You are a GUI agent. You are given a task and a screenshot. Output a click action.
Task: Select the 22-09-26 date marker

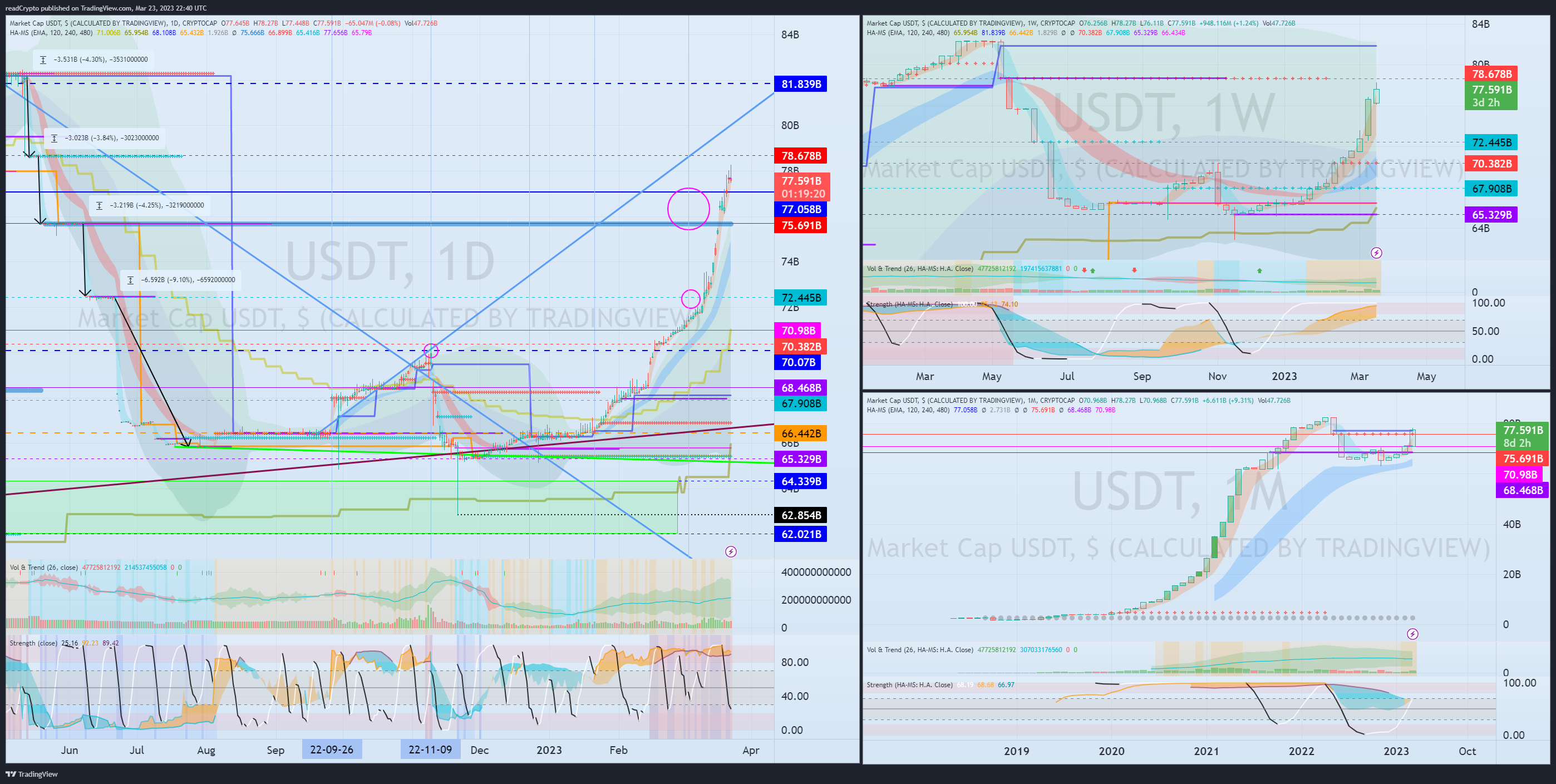tap(332, 750)
